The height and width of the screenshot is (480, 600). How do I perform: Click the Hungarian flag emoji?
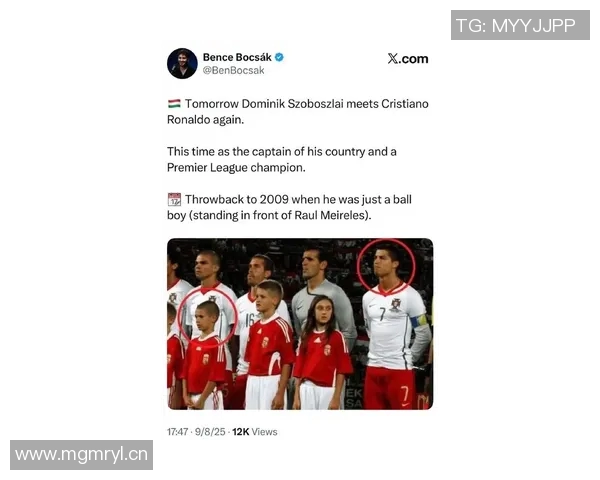(x=174, y=104)
